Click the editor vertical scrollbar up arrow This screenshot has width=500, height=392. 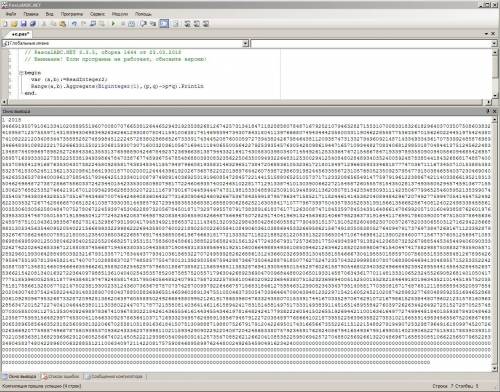[495, 52]
